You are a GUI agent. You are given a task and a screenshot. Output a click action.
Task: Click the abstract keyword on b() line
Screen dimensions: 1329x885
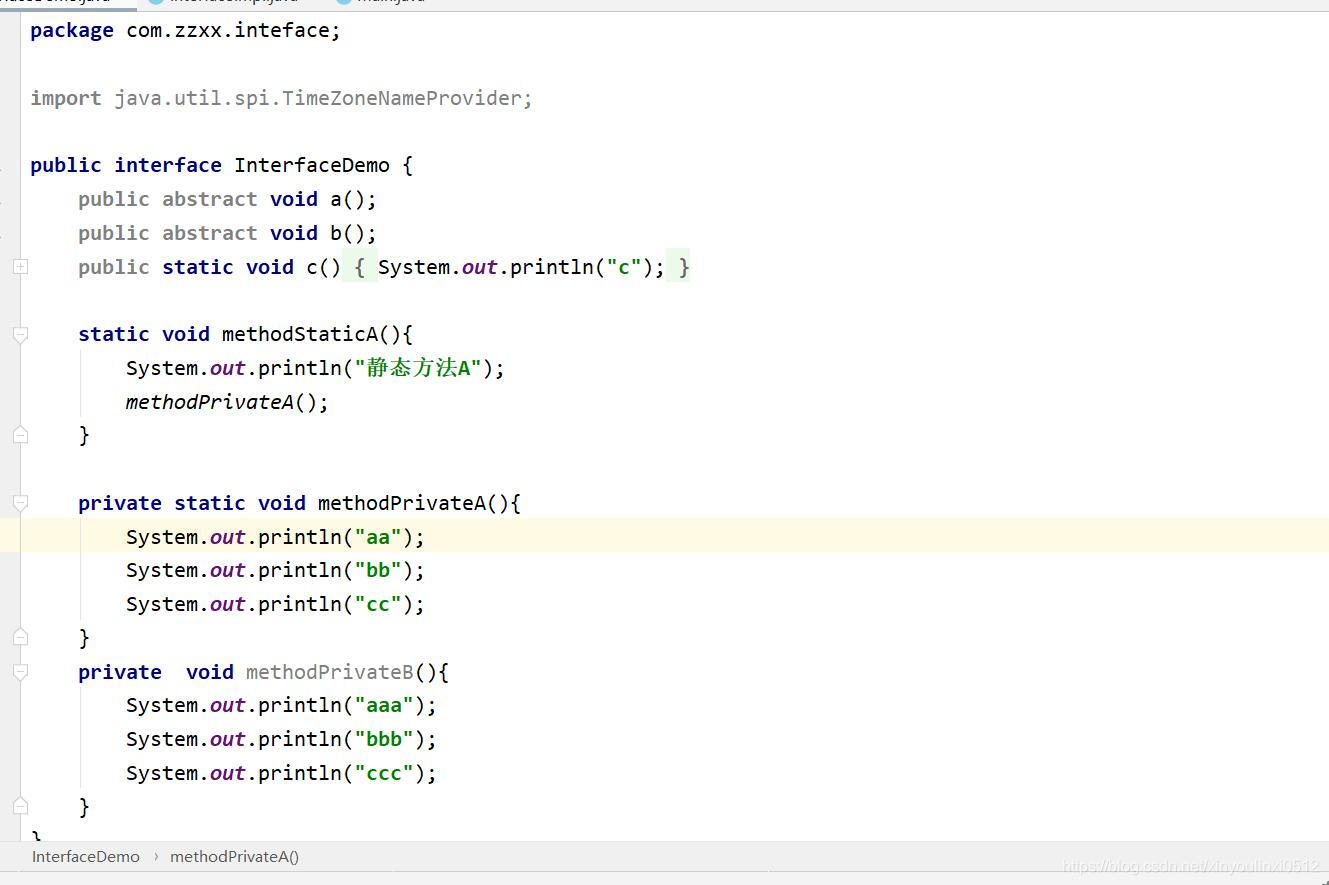coord(210,233)
